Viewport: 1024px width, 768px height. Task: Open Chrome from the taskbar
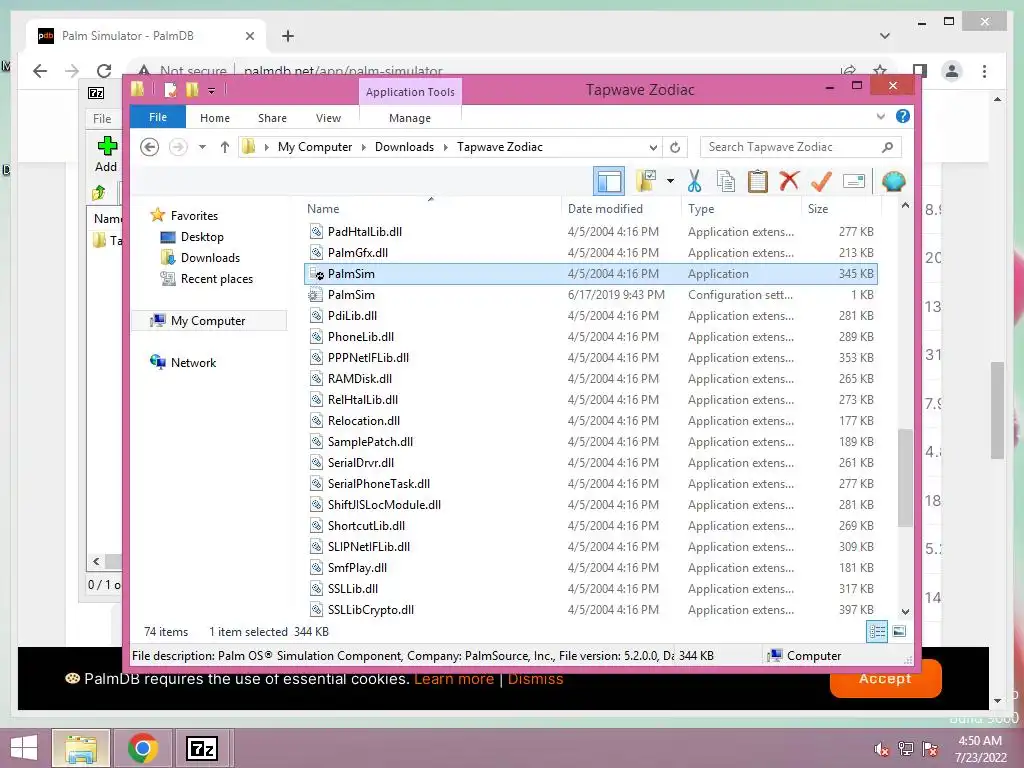point(142,748)
